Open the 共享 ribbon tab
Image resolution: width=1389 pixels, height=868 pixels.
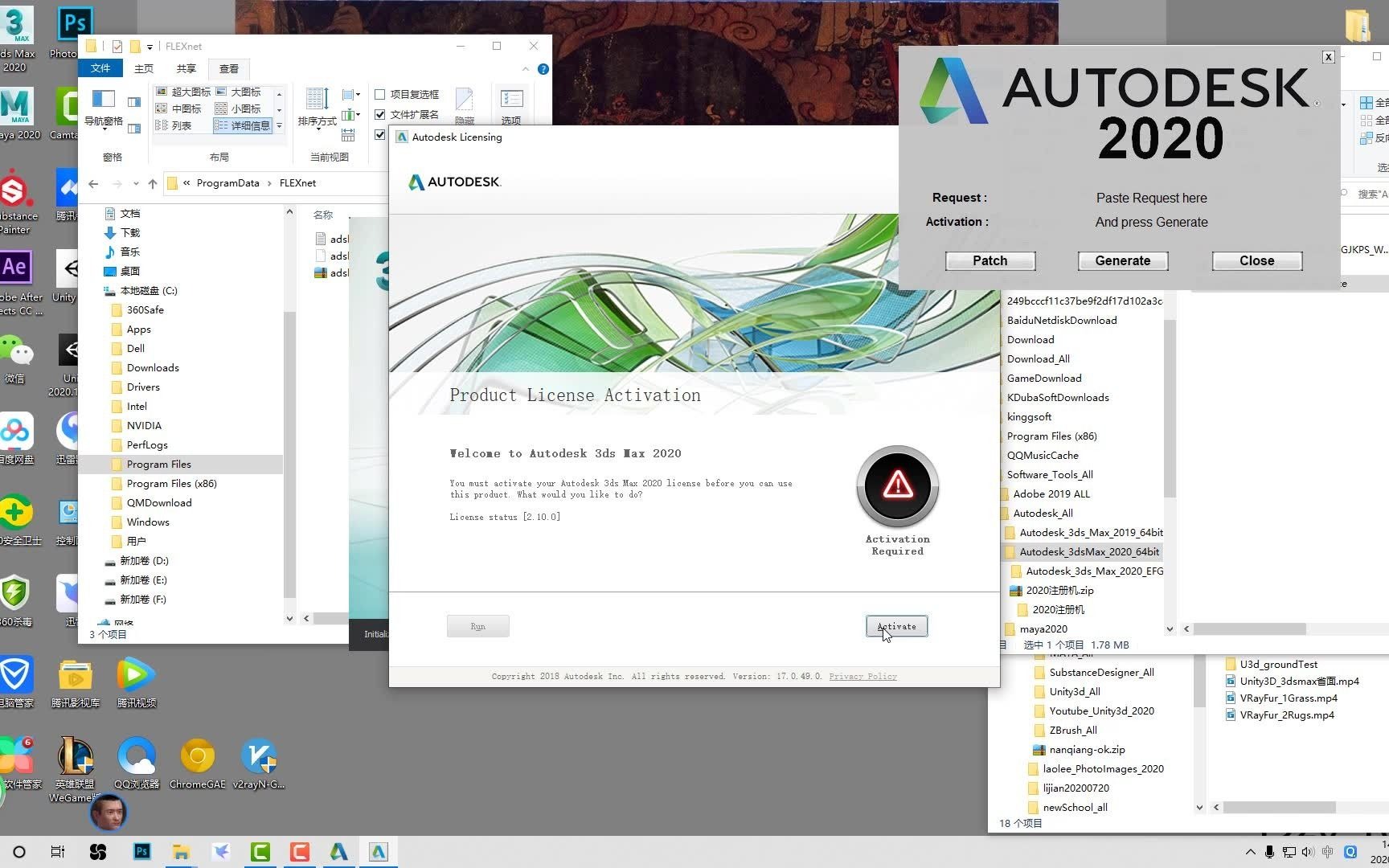[x=186, y=68]
